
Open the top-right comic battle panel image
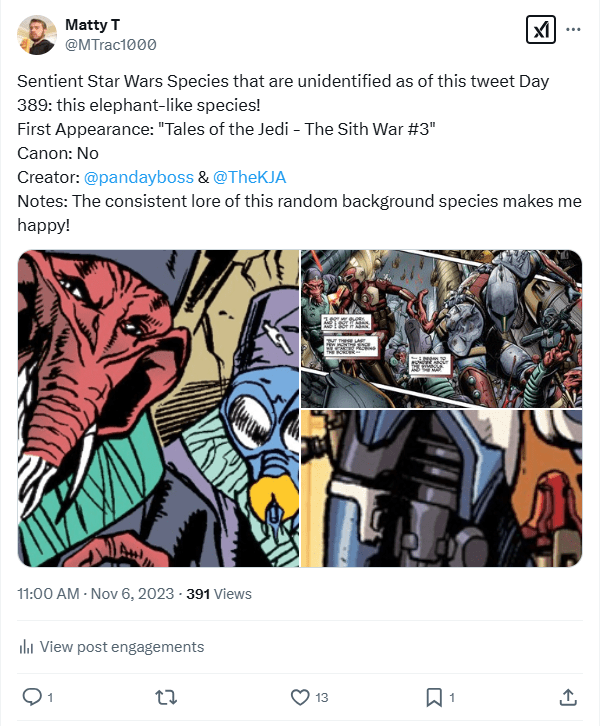coord(441,327)
